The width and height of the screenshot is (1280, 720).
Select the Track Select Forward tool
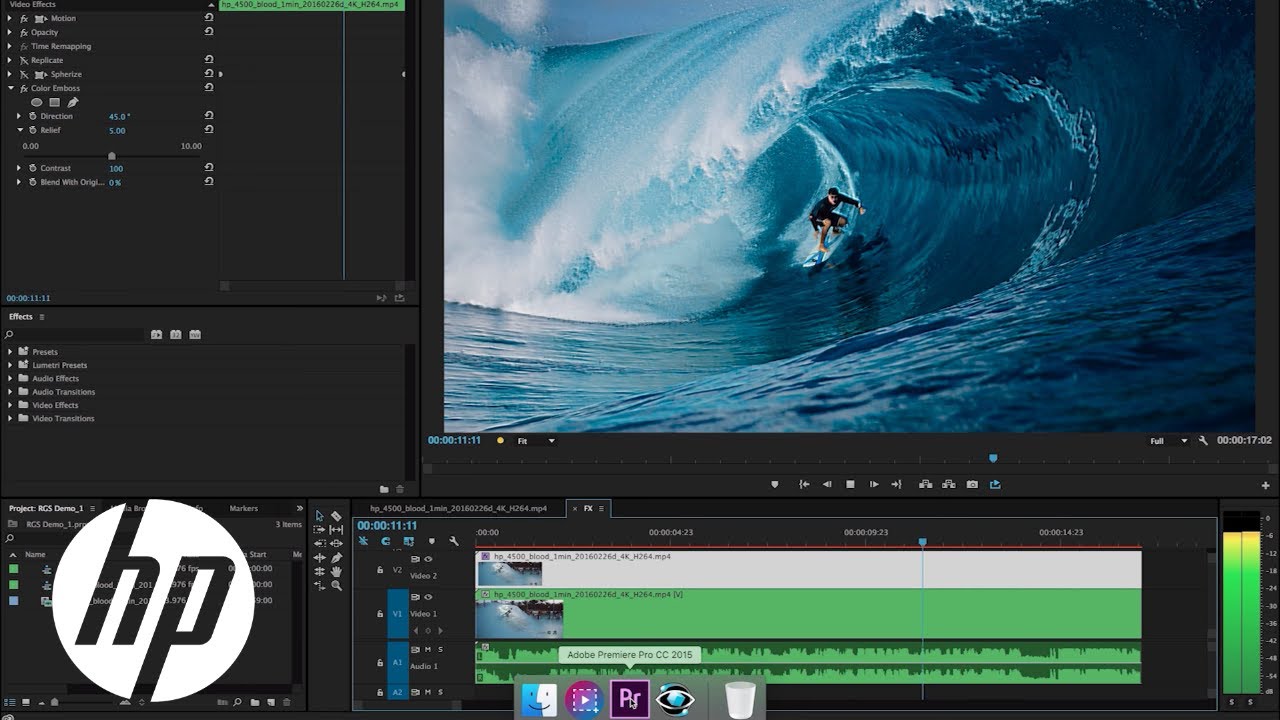pyautogui.click(x=320, y=530)
